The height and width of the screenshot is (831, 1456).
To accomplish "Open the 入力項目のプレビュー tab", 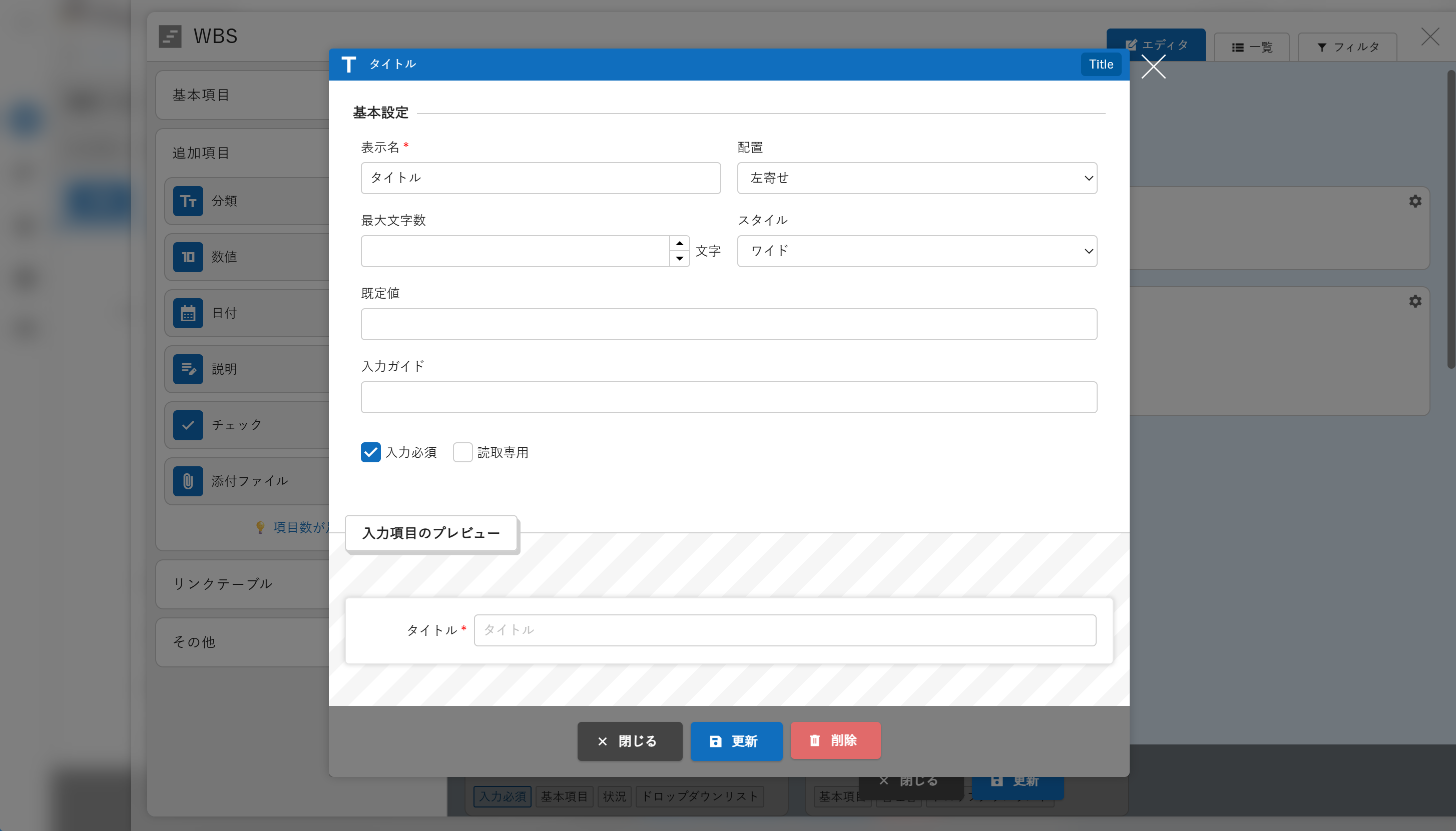I will (x=431, y=533).
